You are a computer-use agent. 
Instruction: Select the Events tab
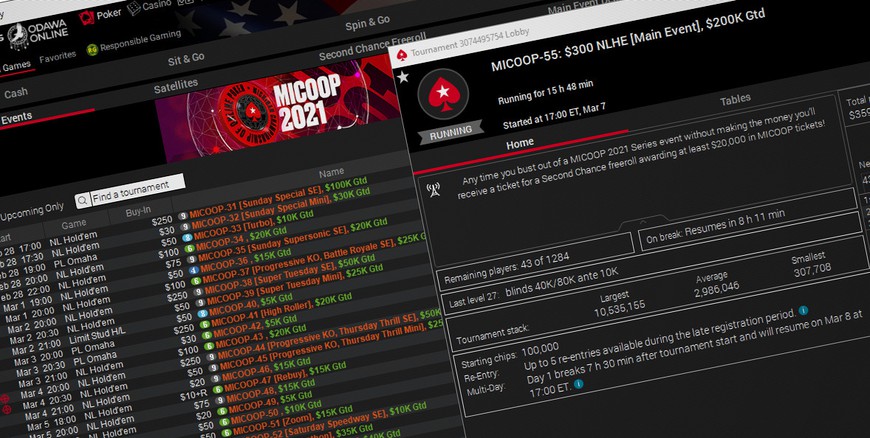[x=16, y=118]
